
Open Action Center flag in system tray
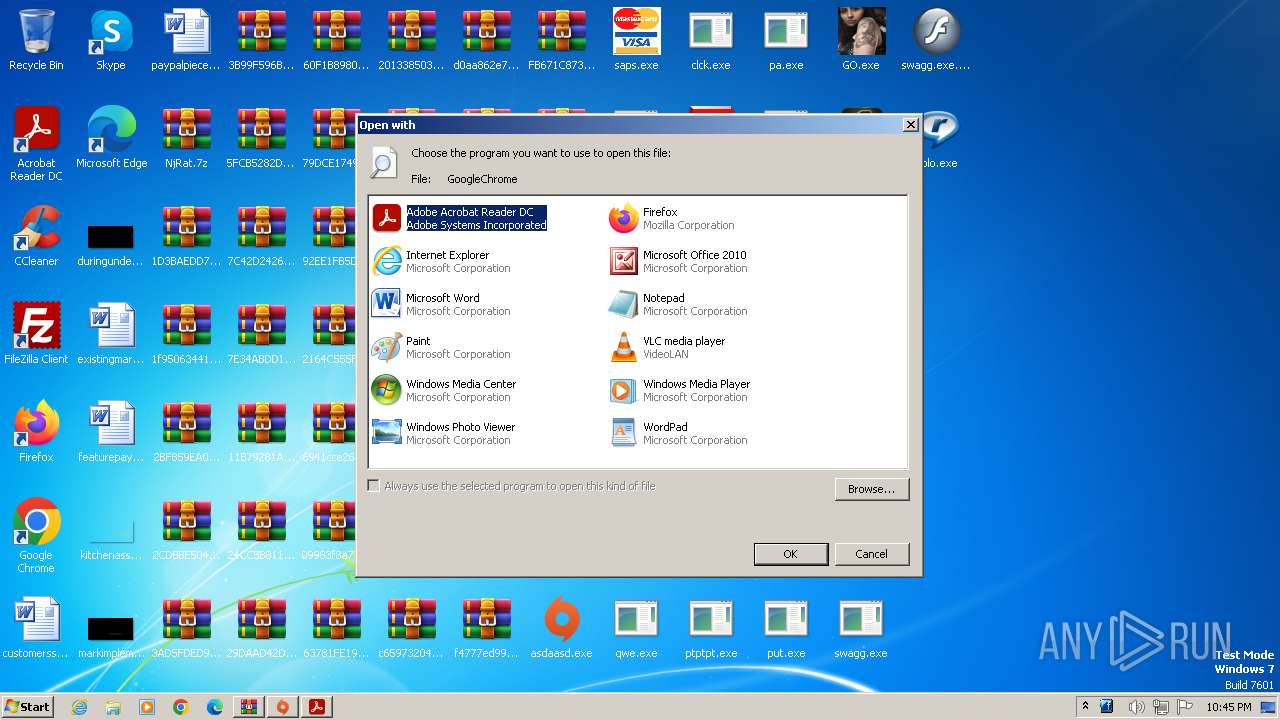click(1186, 706)
